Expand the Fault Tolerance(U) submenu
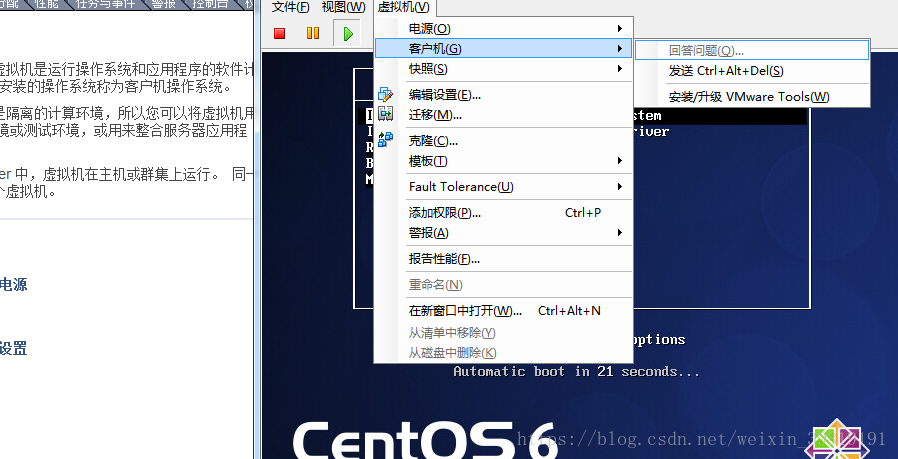898x459 pixels. [503, 187]
